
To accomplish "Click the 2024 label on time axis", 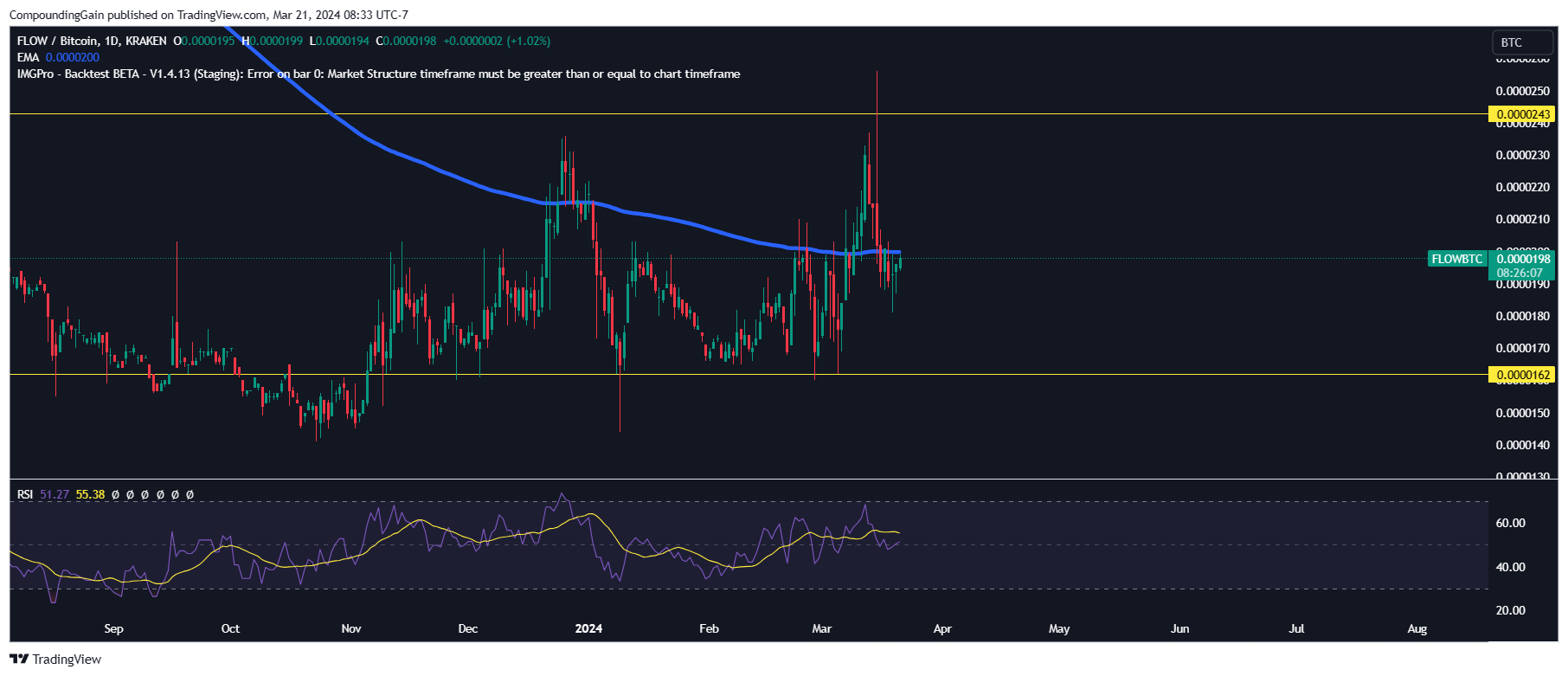I will pos(588,628).
